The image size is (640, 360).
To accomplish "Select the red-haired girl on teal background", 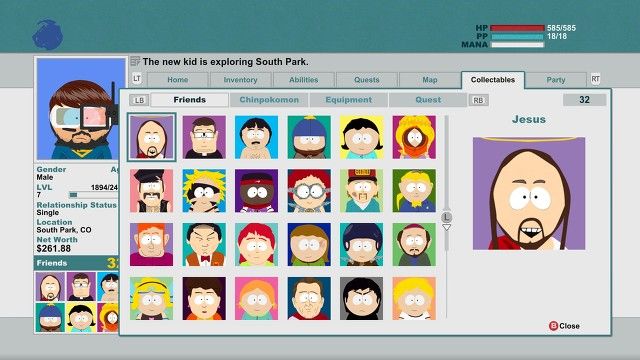I will coord(256,244).
